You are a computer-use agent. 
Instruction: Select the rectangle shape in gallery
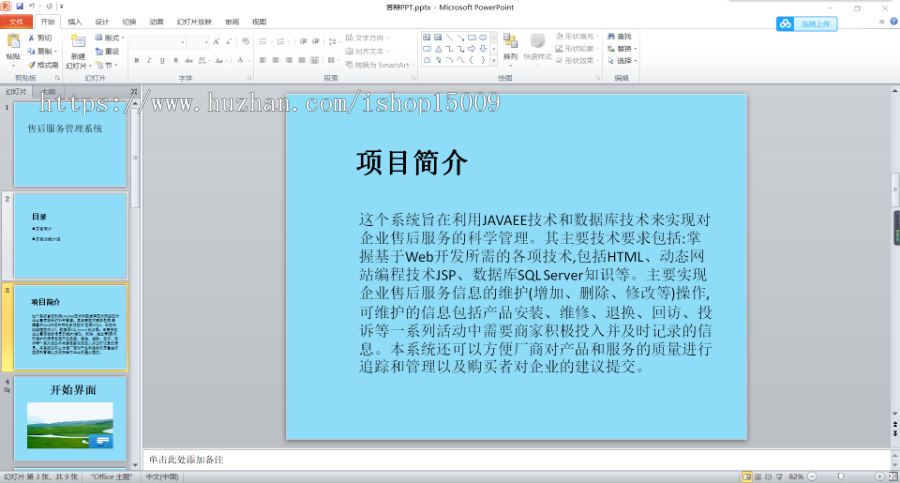pos(472,37)
